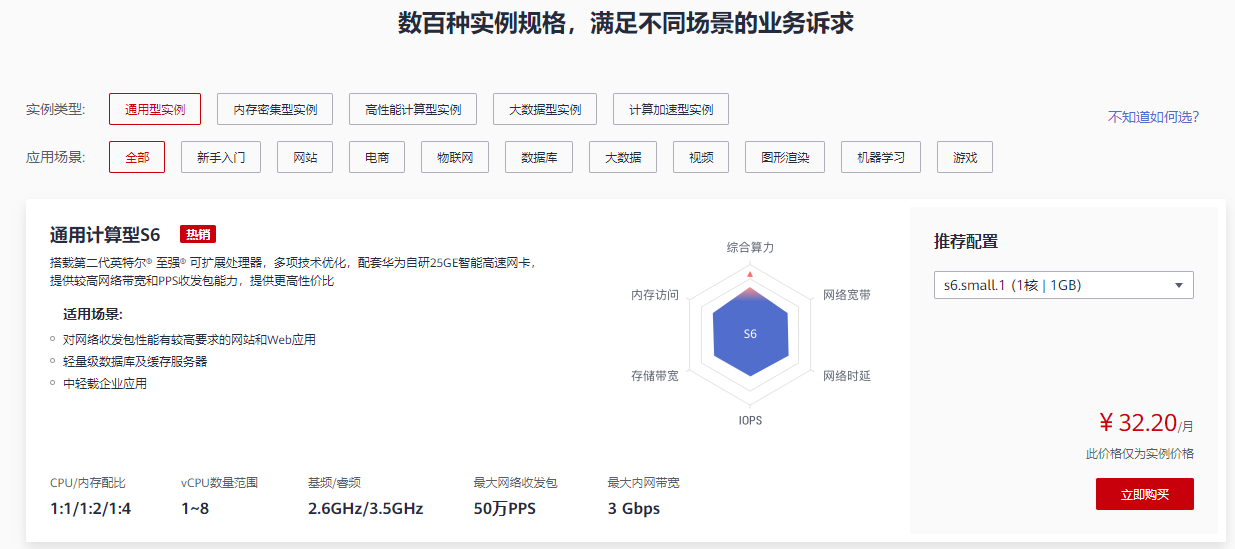The width and height of the screenshot is (1235, 549).
Task: Filter by the 机器学习 scenario
Action: [881, 157]
